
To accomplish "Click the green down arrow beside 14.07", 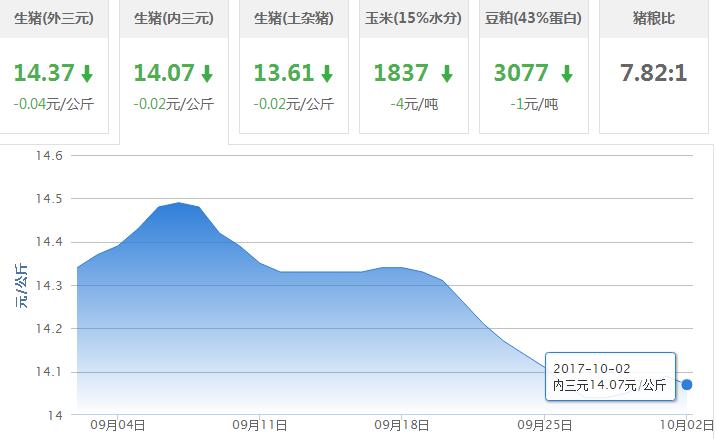I will pos(207,74).
